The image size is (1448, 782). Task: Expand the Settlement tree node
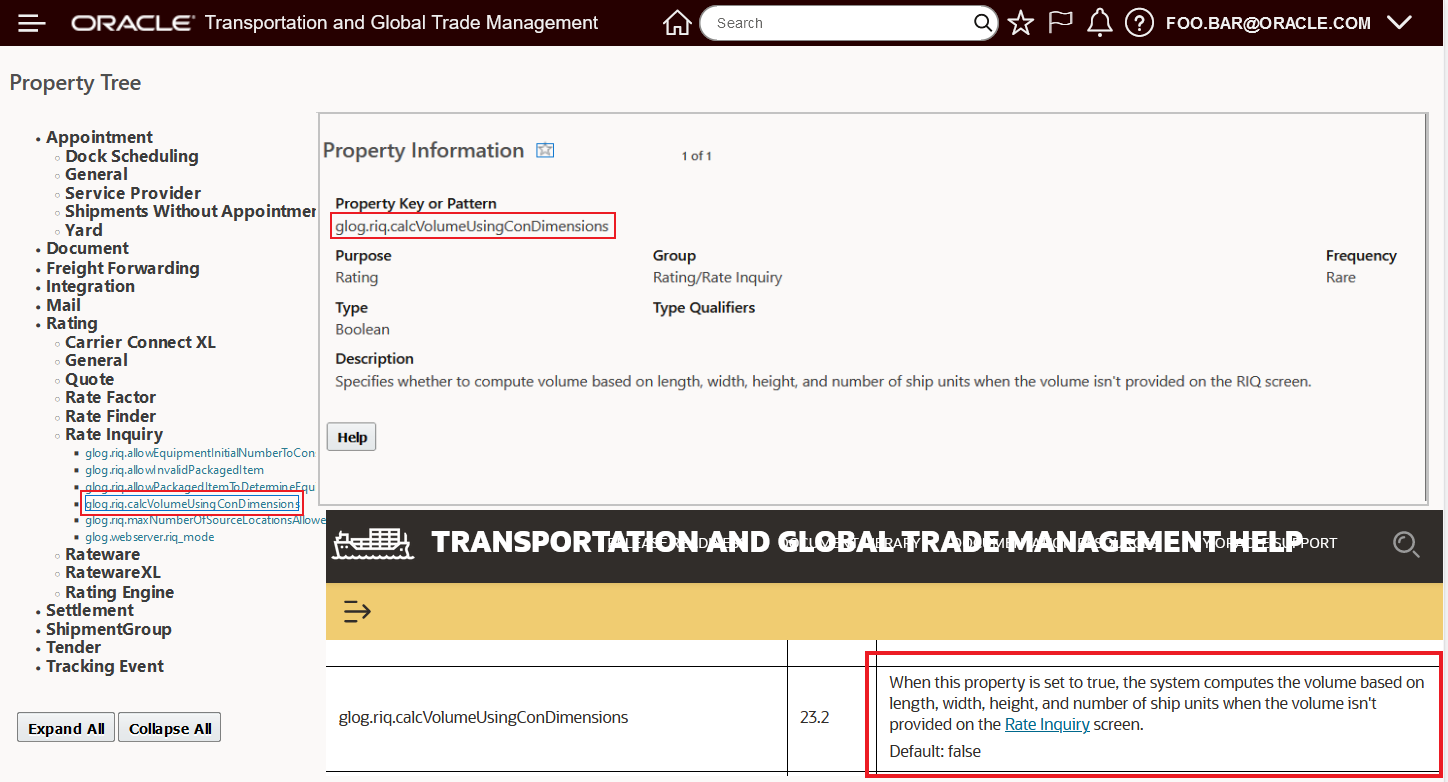89,610
